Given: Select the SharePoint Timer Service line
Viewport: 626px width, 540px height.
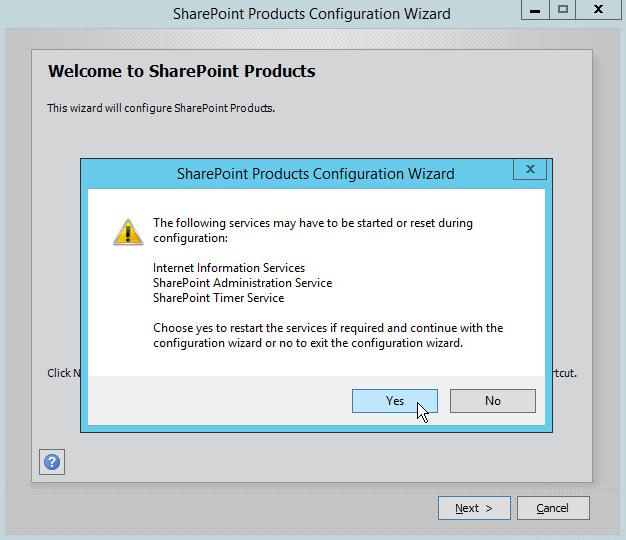Looking at the screenshot, I should coord(218,298).
